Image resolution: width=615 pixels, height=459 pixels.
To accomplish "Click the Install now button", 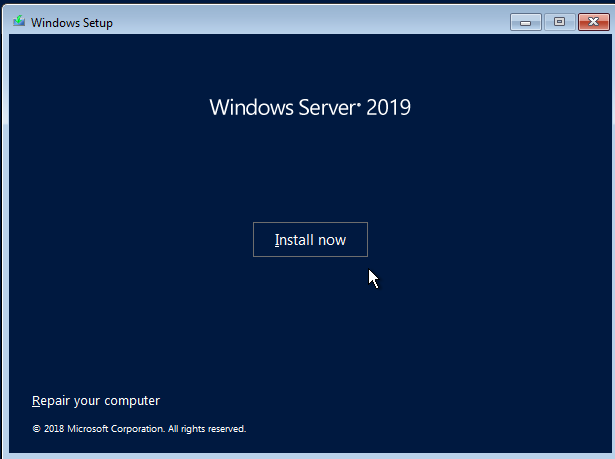I will 310,239.
